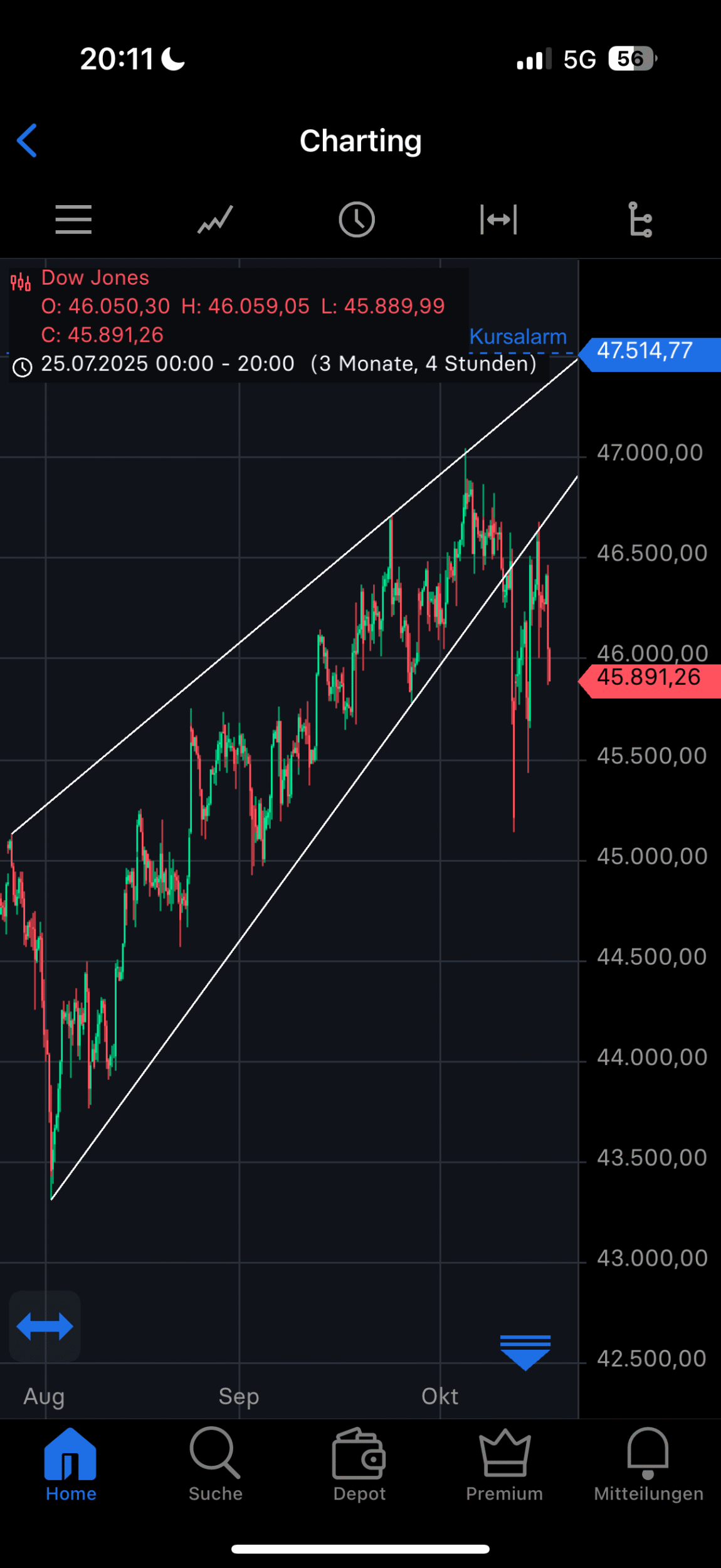The image size is (721, 1568).
Task: Open the clock time interval selector
Action: tap(357, 220)
